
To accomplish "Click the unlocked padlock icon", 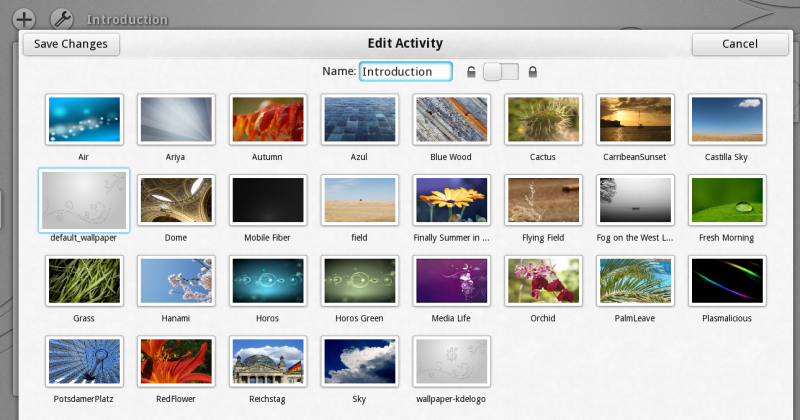I will (471, 72).
